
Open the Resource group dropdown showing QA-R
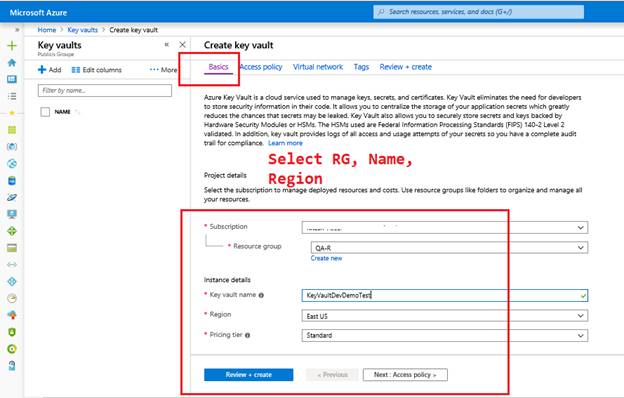(x=449, y=248)
